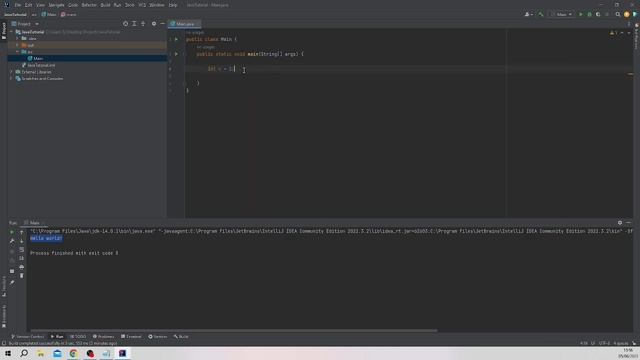The height and width of the screenshot is (360, 640).
Task: Toggle the Project side tool window button
Action: click(x=4, y=31)
